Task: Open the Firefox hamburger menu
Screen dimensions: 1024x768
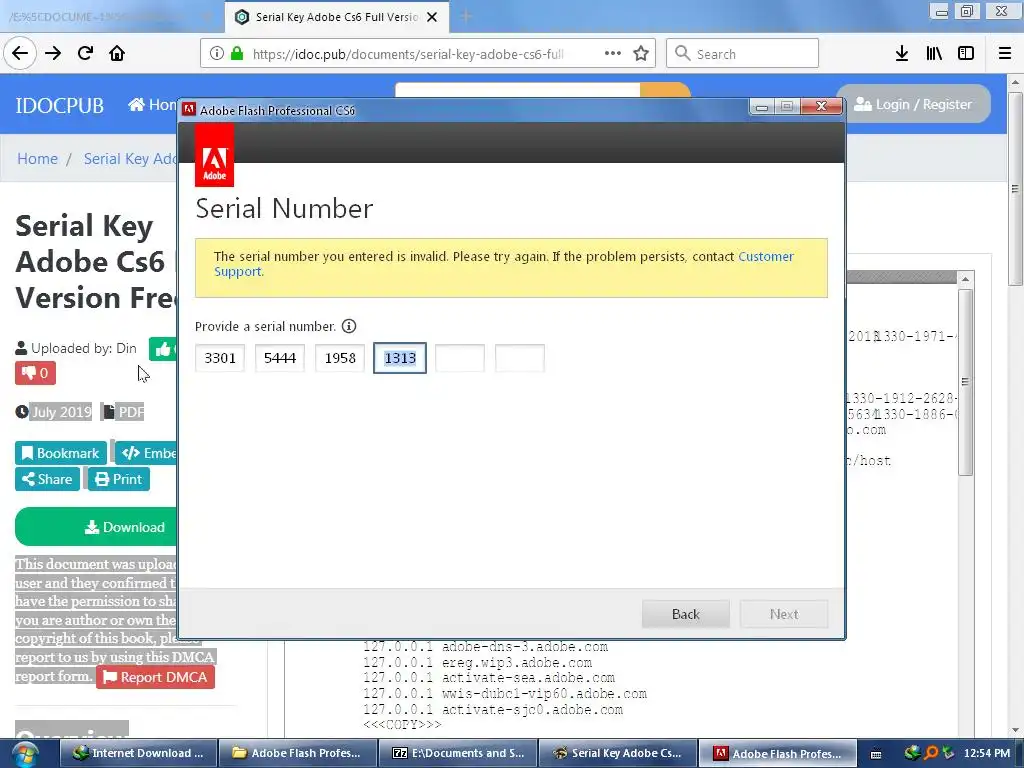Action: (x=1005, y=54)
